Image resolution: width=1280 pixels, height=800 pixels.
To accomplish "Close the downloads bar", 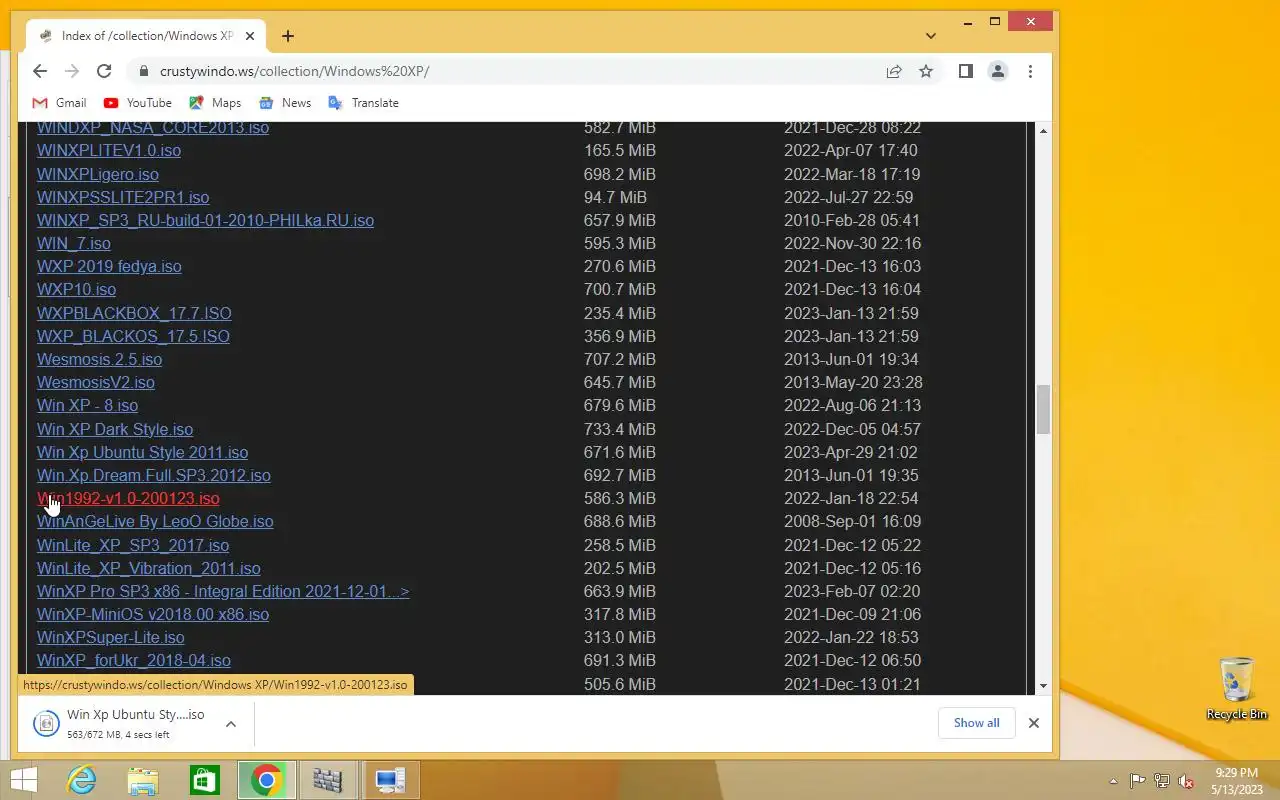I will [1034, 723].
